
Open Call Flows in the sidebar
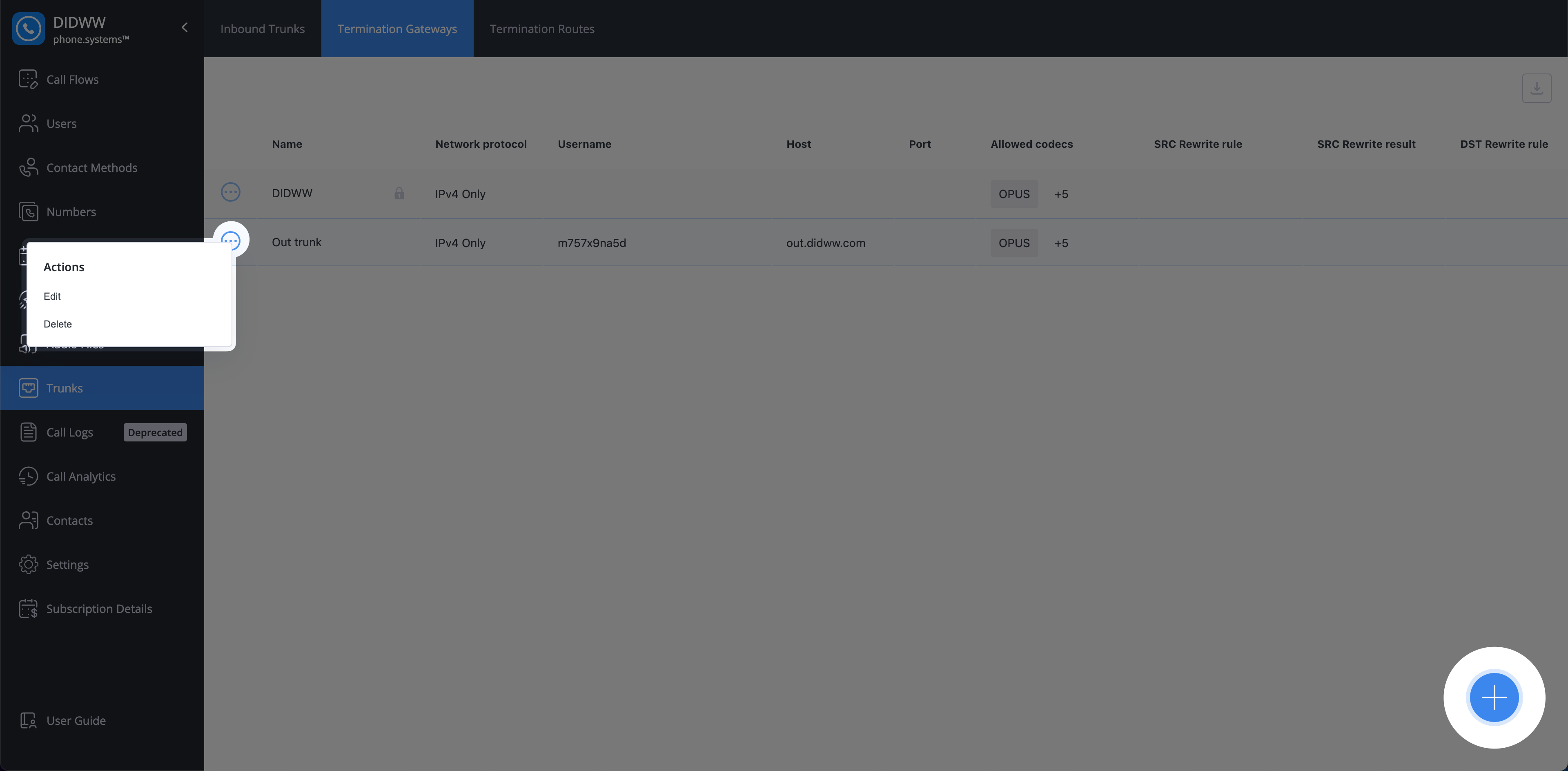[102, 79]
